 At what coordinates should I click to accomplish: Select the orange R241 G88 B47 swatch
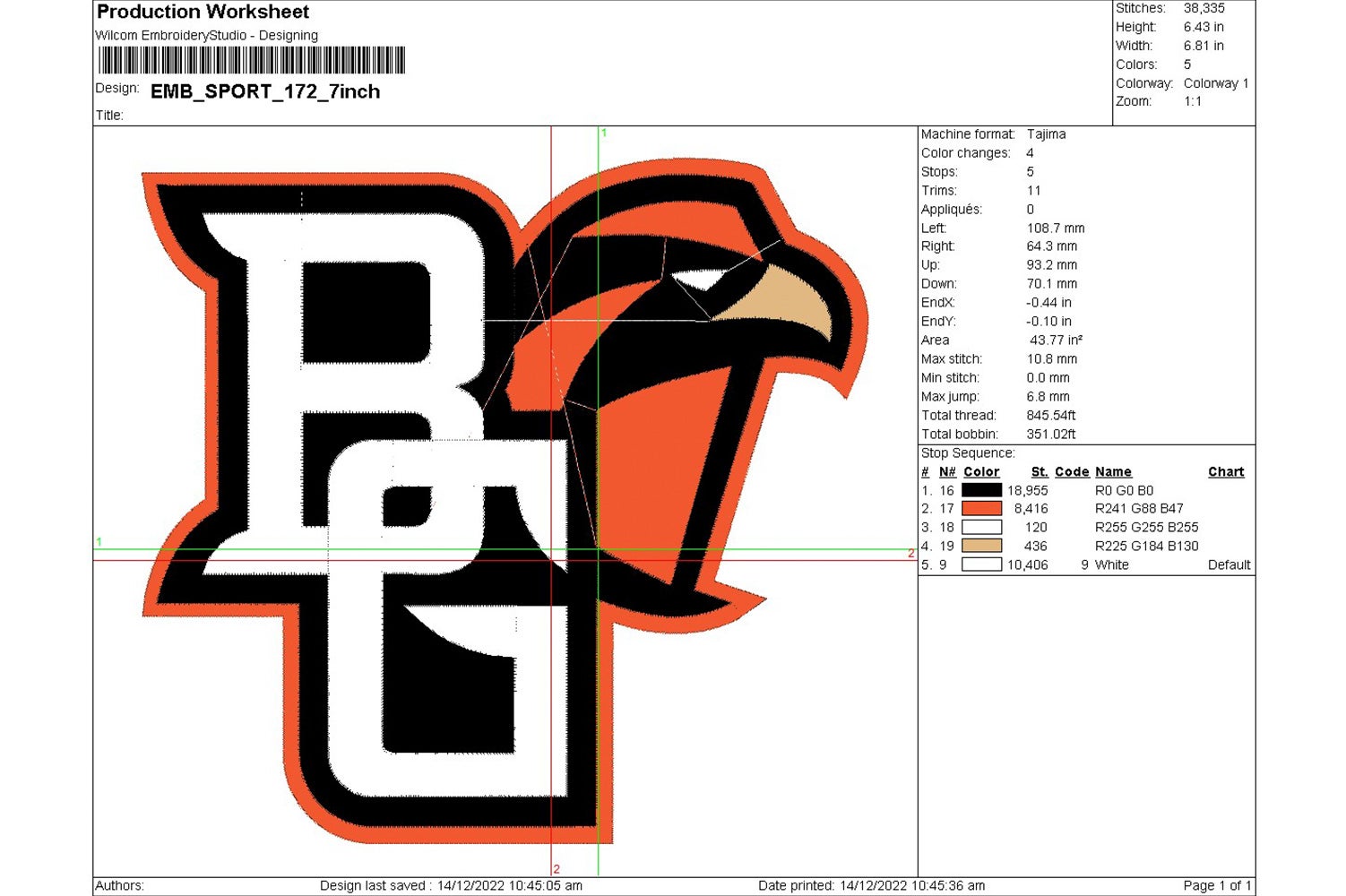click(x=981, y=509)
